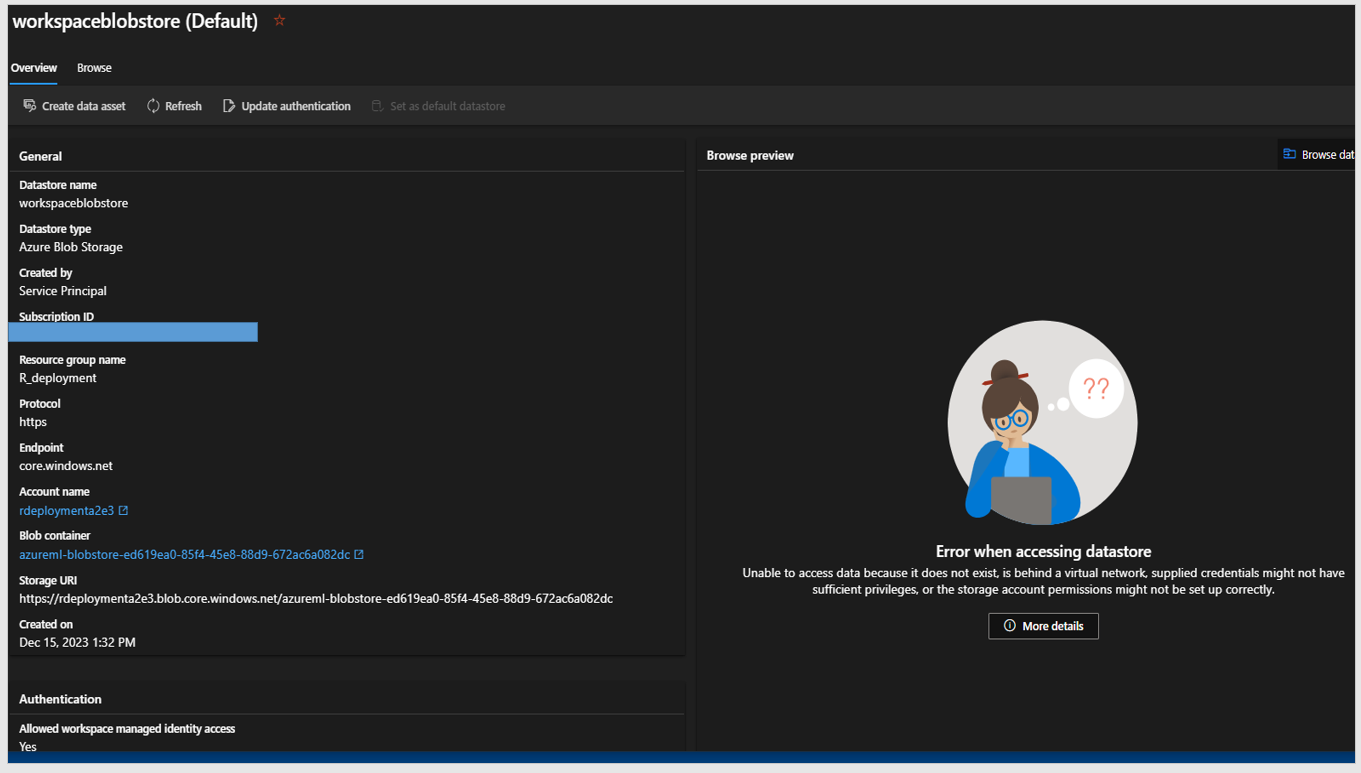
Task: Open the azureml-blobstore container link
Action: [185, 554]
